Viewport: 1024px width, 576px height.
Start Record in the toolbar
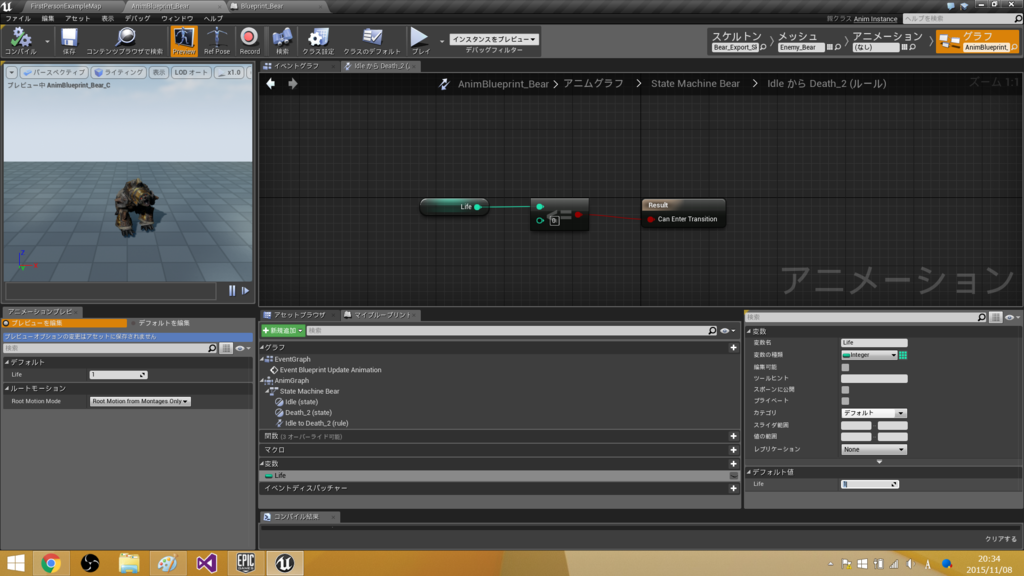249,40
